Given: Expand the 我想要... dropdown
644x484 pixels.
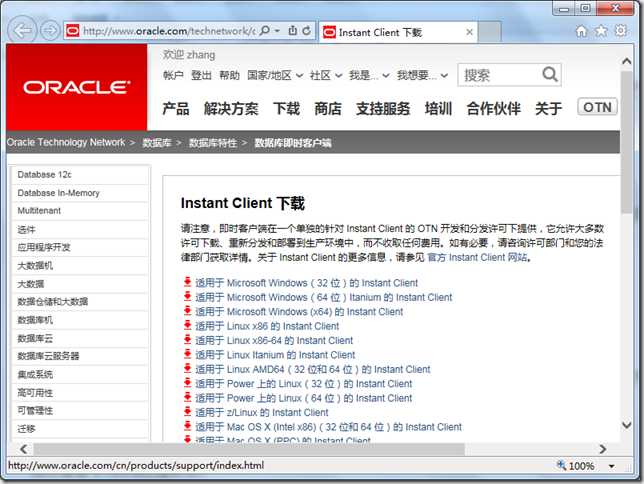Looking at the screenshot, I should coord(422,75).
